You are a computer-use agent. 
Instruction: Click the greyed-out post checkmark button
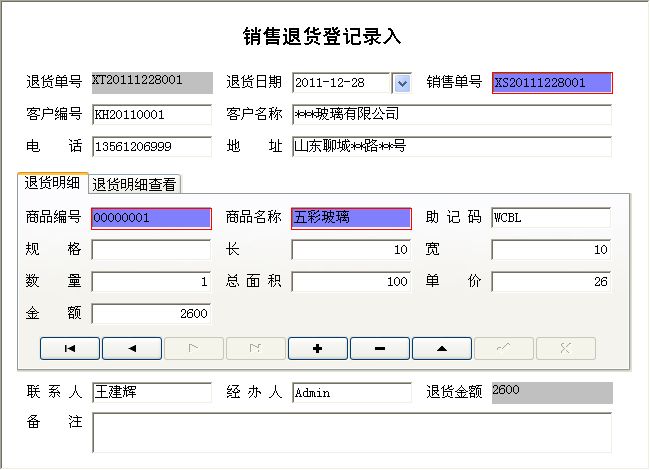pos(504,348)
